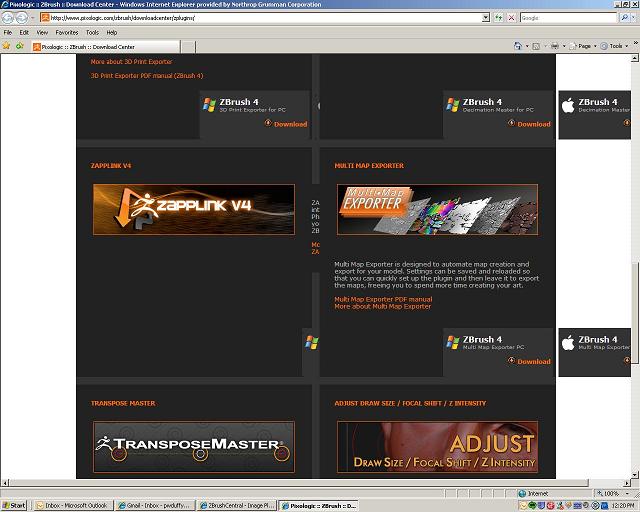Click the Page command bar icon
This screenshot has height=512, width=640.
coord(573,46)
